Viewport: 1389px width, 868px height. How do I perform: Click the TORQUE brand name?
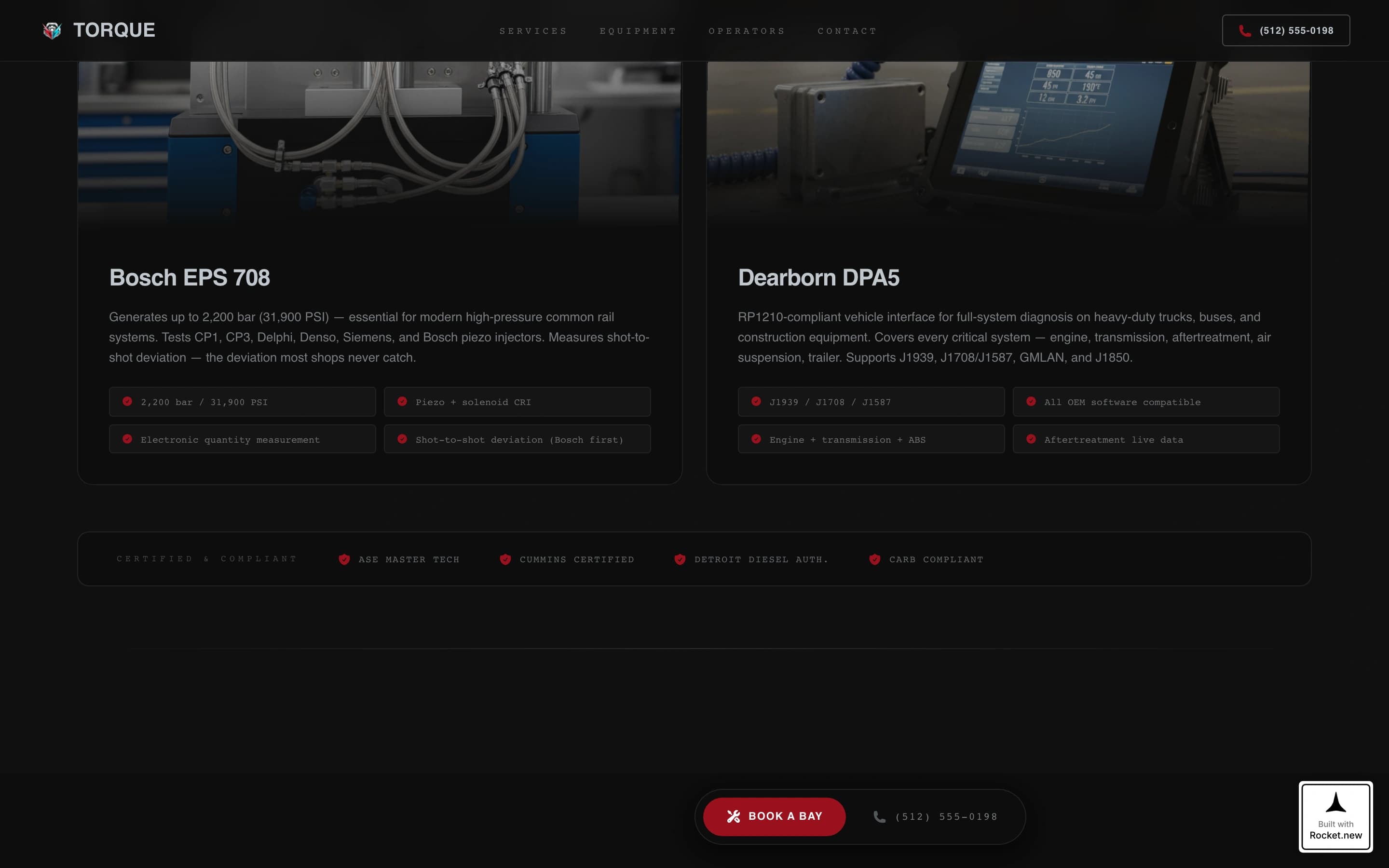(114, 30)
